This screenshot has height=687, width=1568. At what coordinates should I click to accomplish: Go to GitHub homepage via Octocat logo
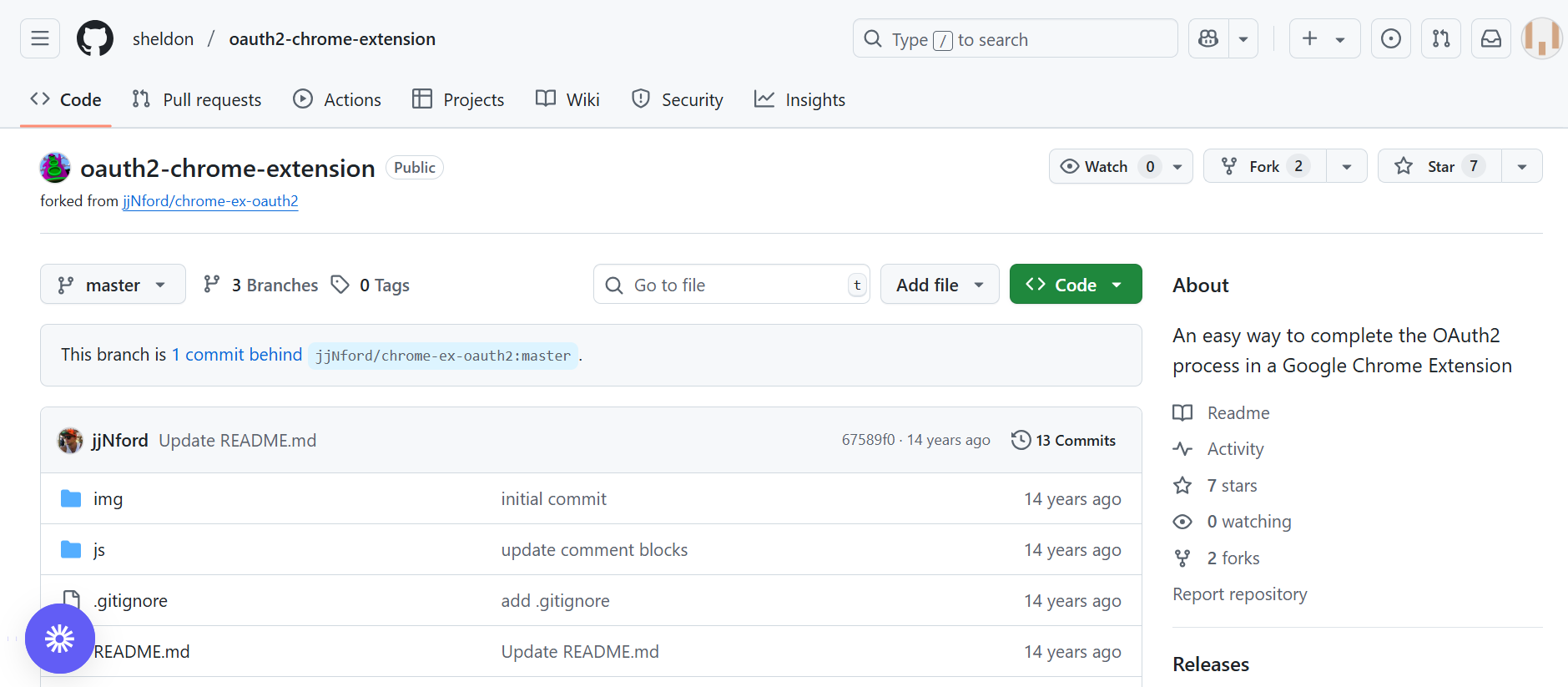(x=95, y=38)
